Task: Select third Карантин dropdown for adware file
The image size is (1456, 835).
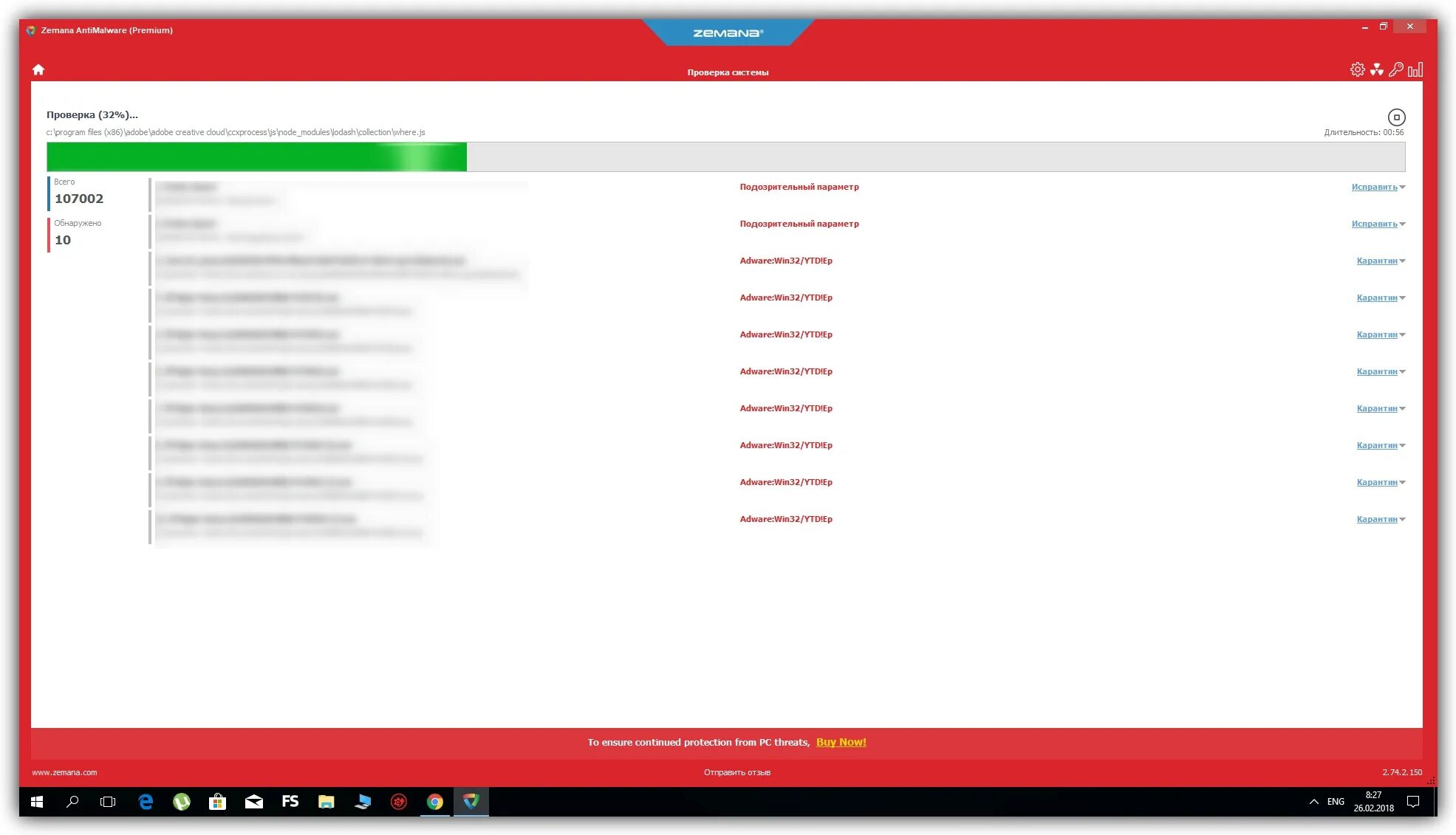Action: coord(1380,334)
